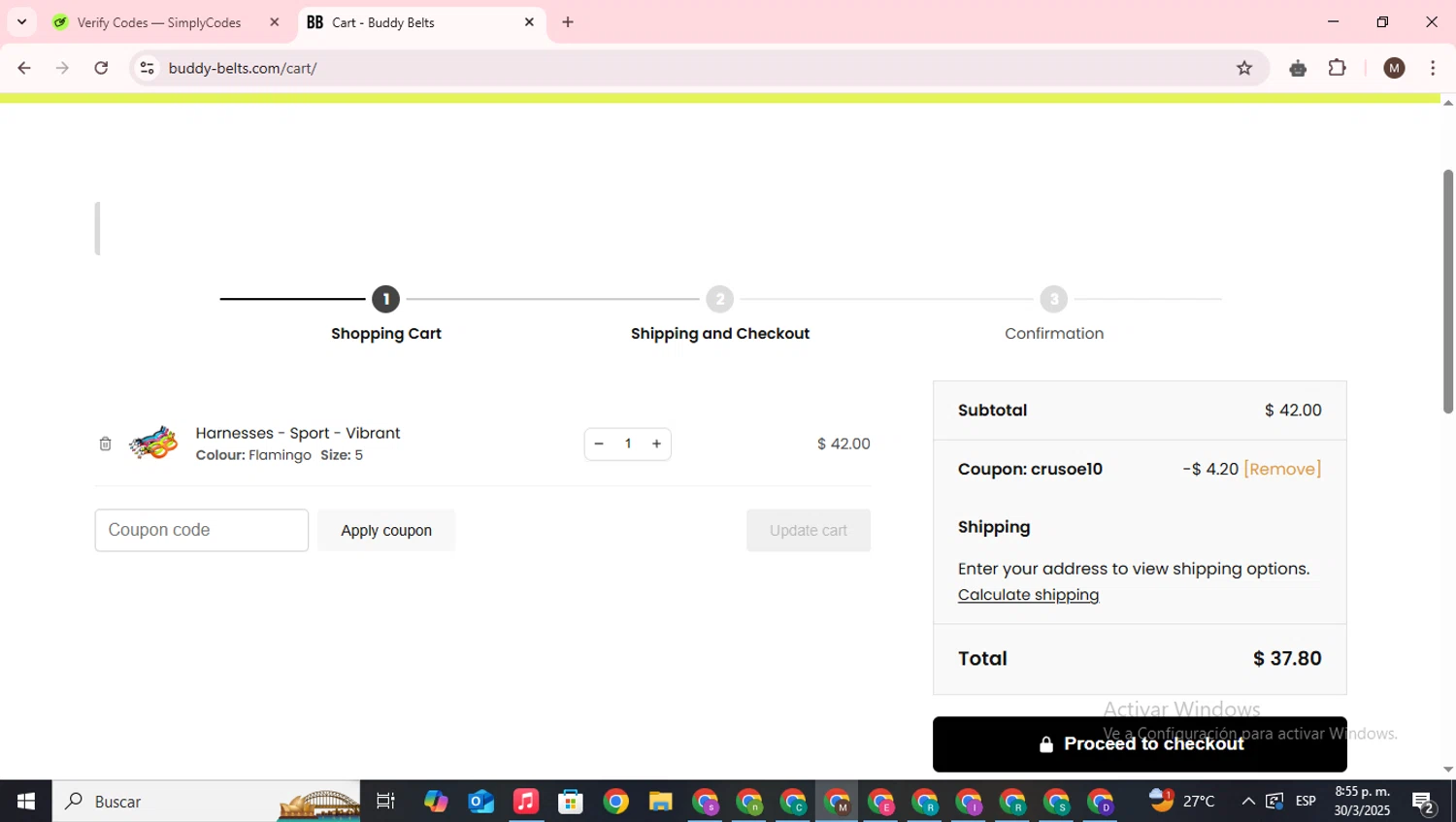Click into the Coupon code input field
Image resolution: width=1456 pixels, height=822 pixels.
pos(202,530)
